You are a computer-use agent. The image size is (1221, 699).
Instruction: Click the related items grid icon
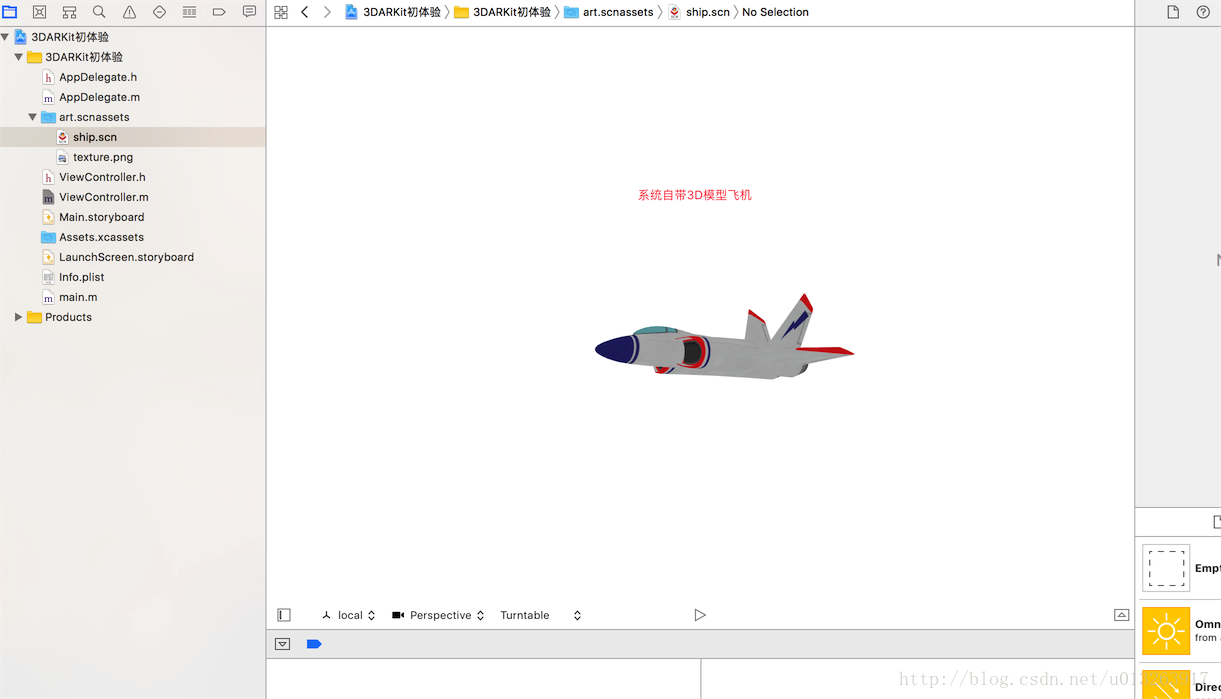pos(281,12)
